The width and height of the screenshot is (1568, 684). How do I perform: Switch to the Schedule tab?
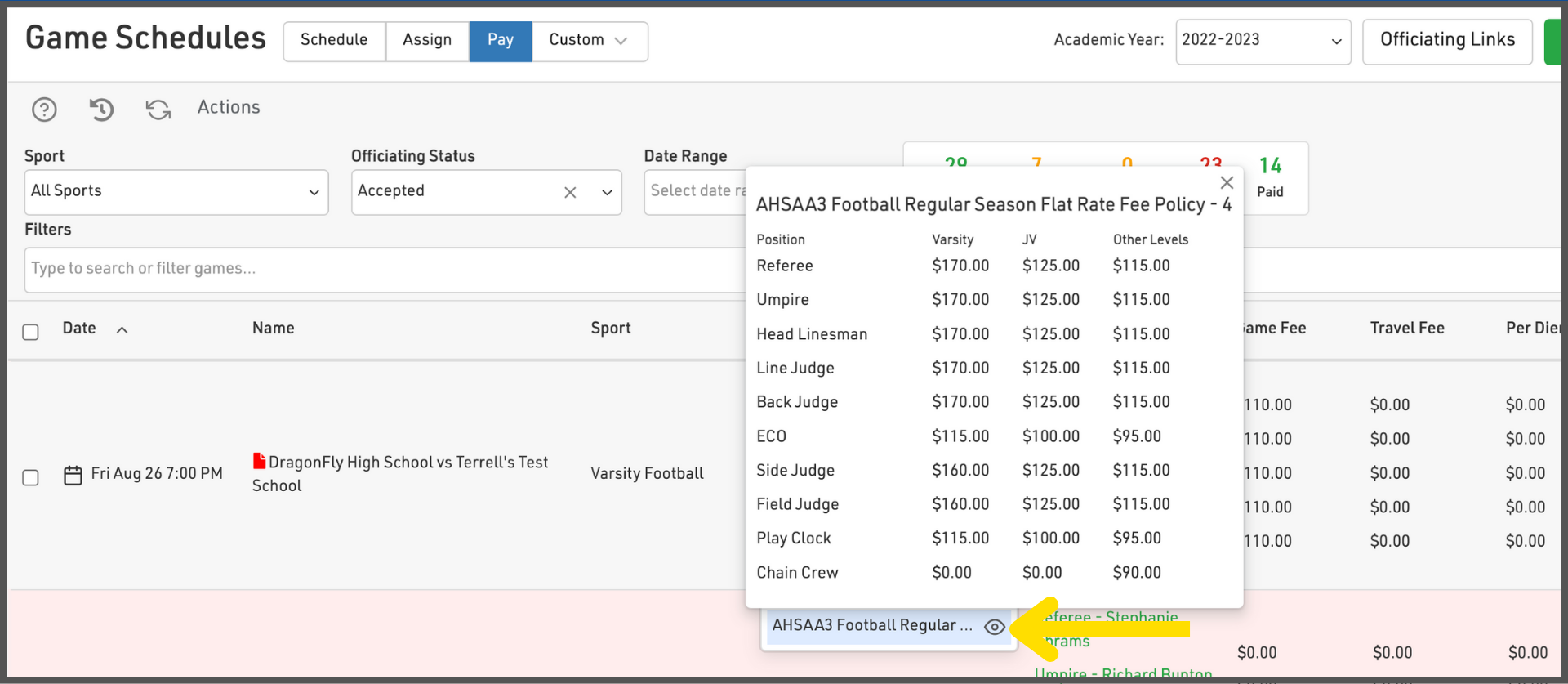pyautogui.click(x=334, y=41)
